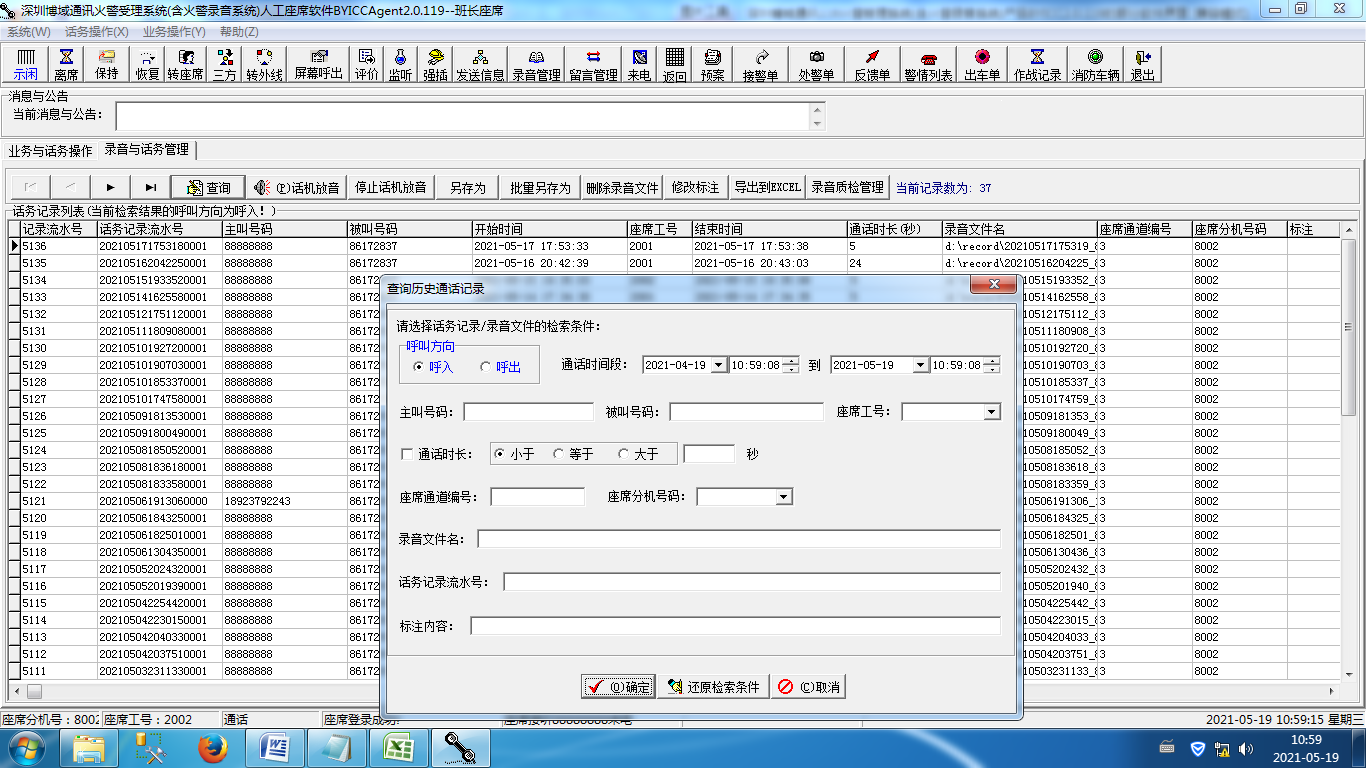Click the 退出 (exit) toolbar icon
Viewport: 1366px width, 768px height.
pyautogui.click(x=1142, y=65)
